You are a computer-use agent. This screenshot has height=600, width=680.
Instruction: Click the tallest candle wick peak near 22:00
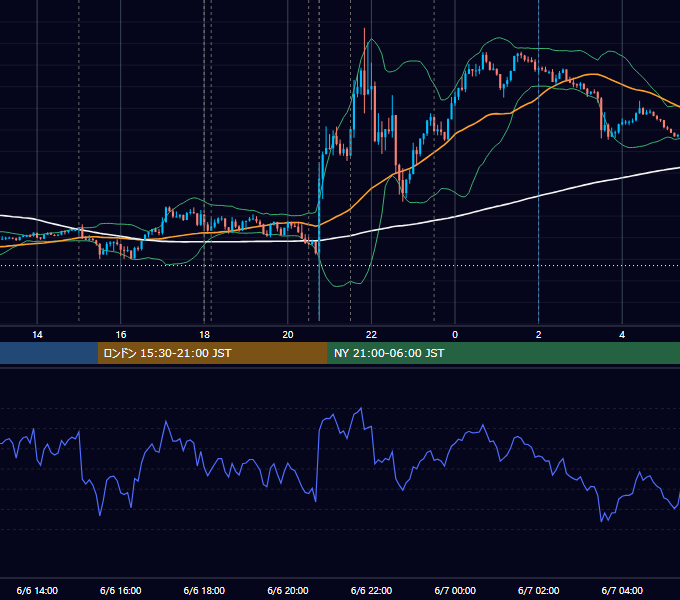[x=364, y=29]
